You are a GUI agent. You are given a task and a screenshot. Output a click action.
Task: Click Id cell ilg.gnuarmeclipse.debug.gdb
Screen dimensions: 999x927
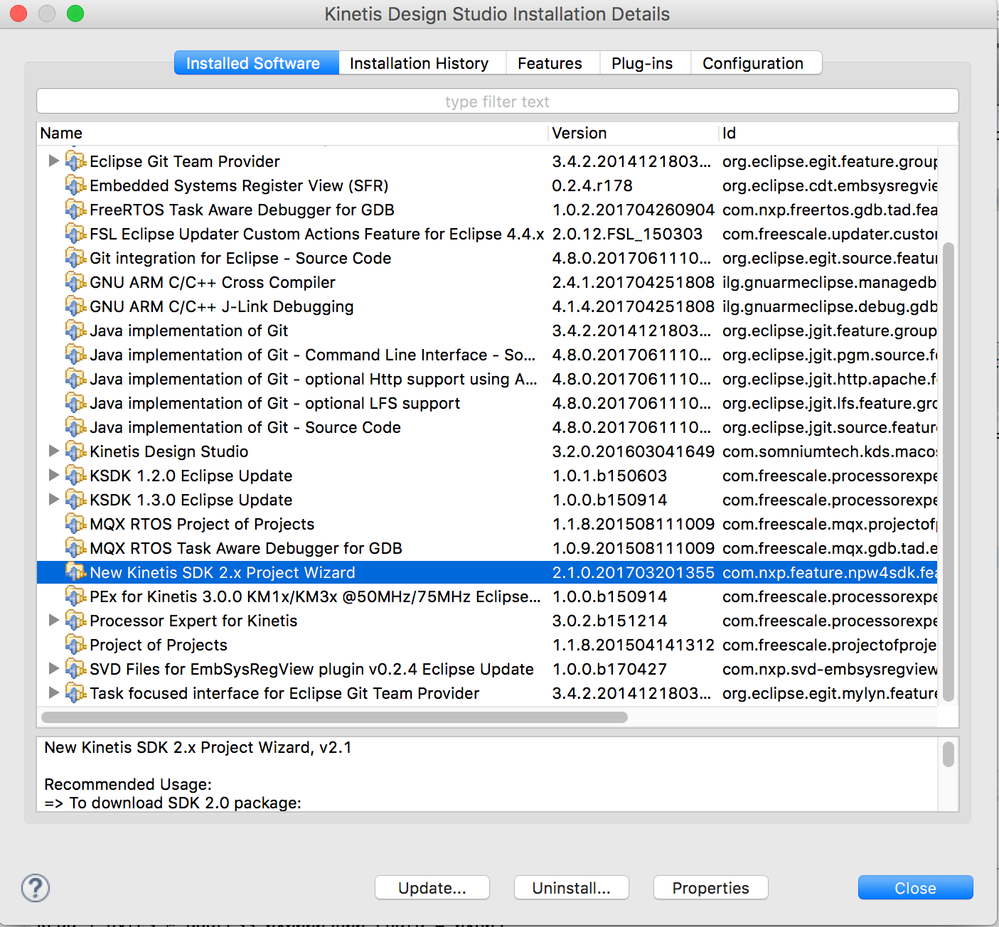(x=829, y=306)
